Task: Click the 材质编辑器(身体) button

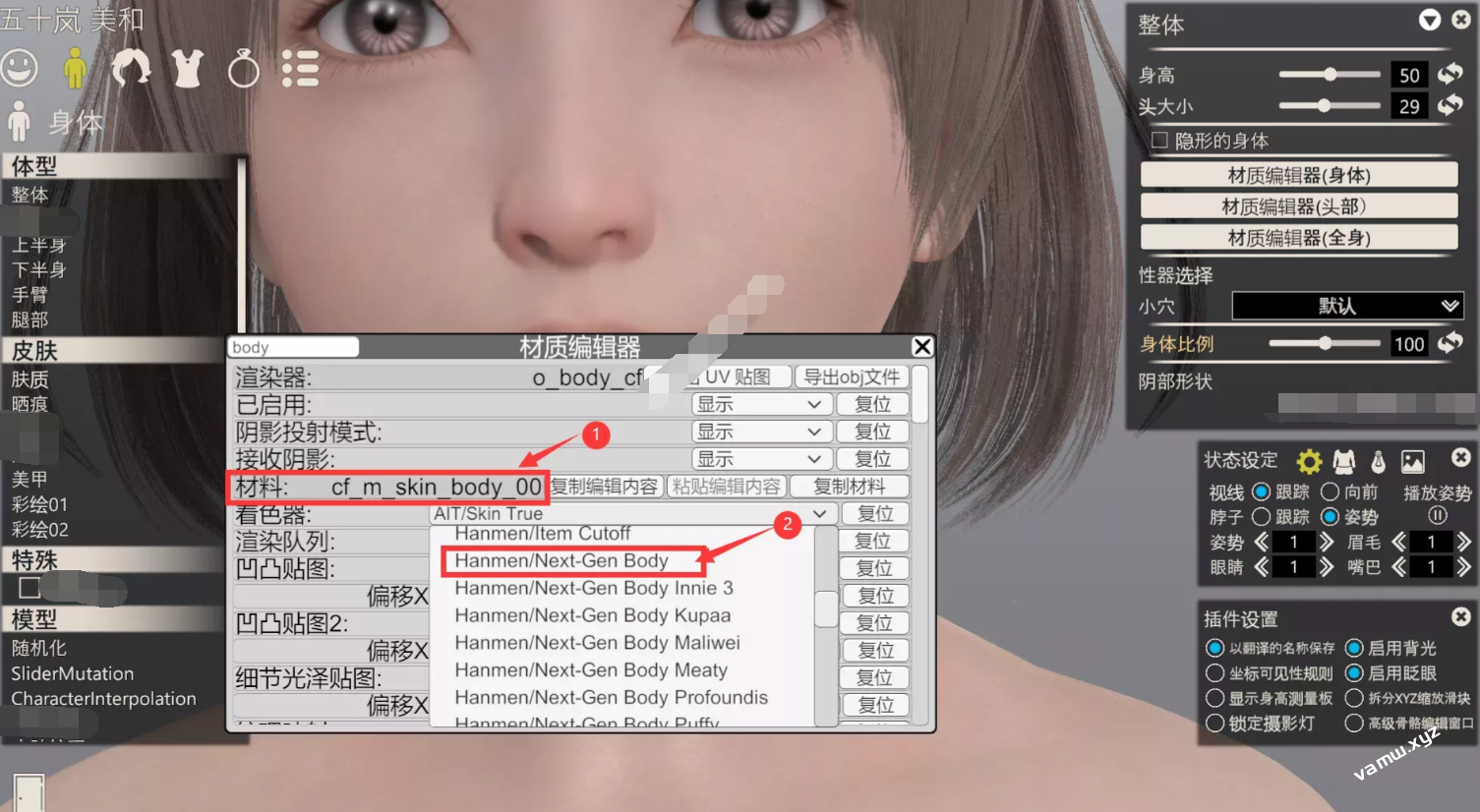Action: 1298,175
